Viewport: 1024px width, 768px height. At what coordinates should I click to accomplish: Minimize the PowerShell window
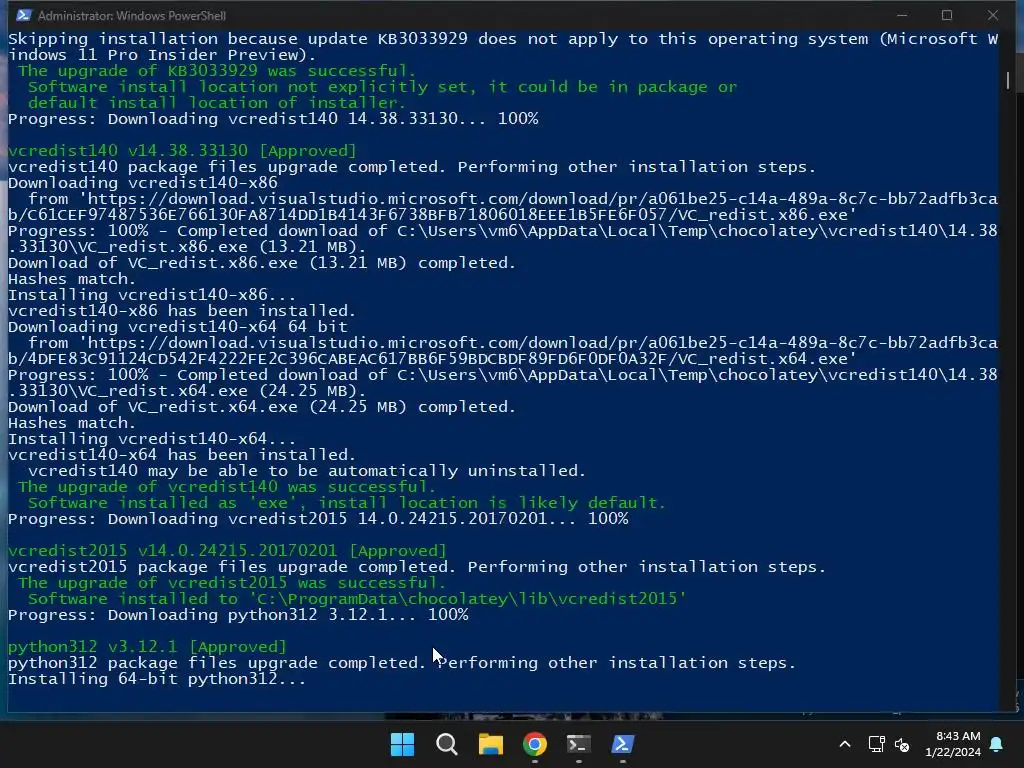click(x=902, y=15)
